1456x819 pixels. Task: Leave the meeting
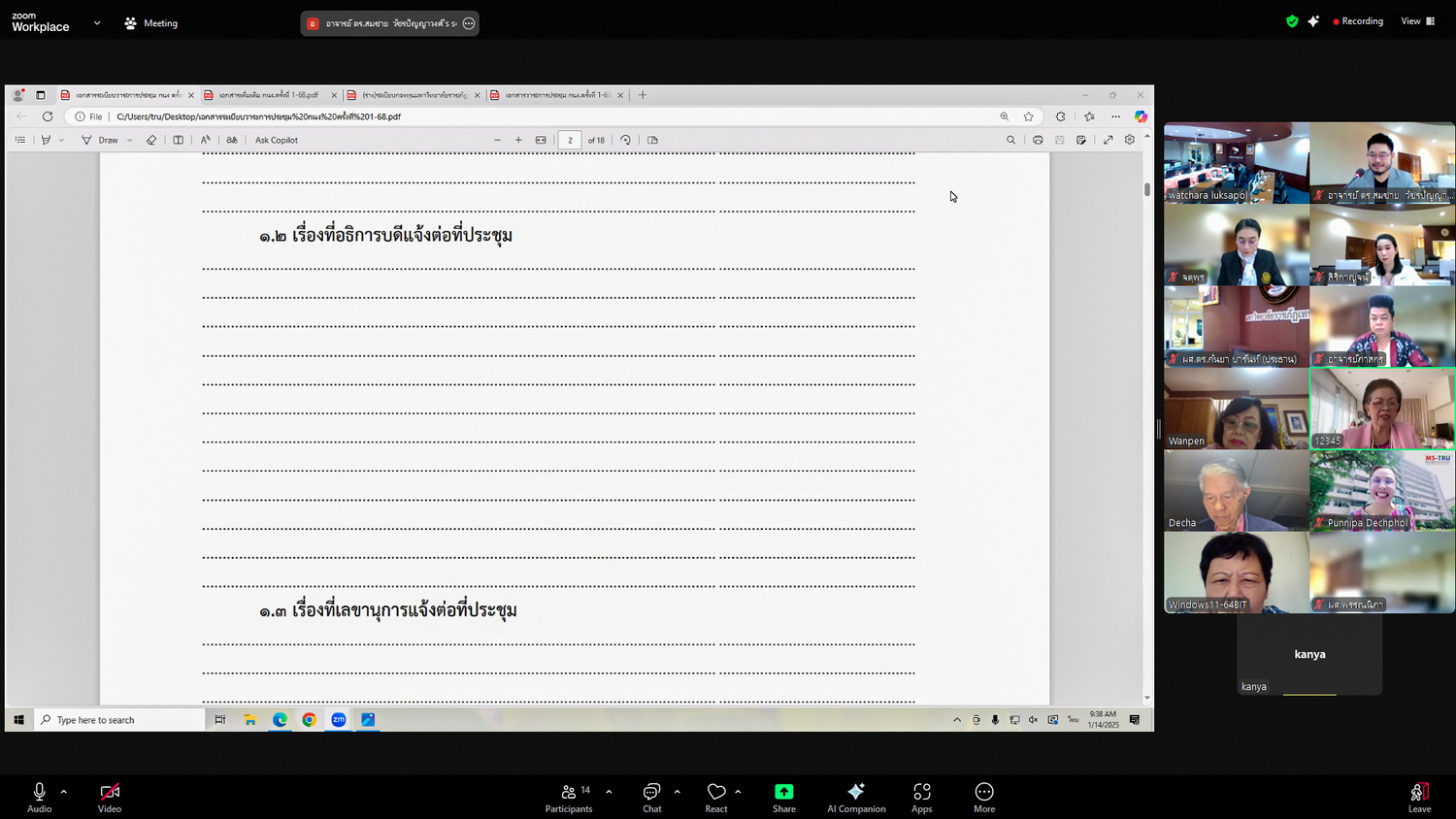click(x=1418, y=797)
